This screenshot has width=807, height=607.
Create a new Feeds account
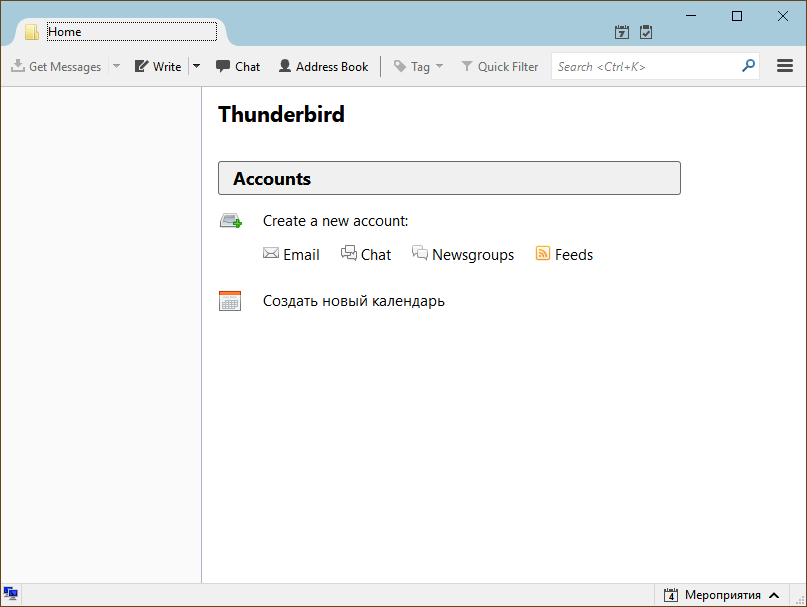[564, 254]
